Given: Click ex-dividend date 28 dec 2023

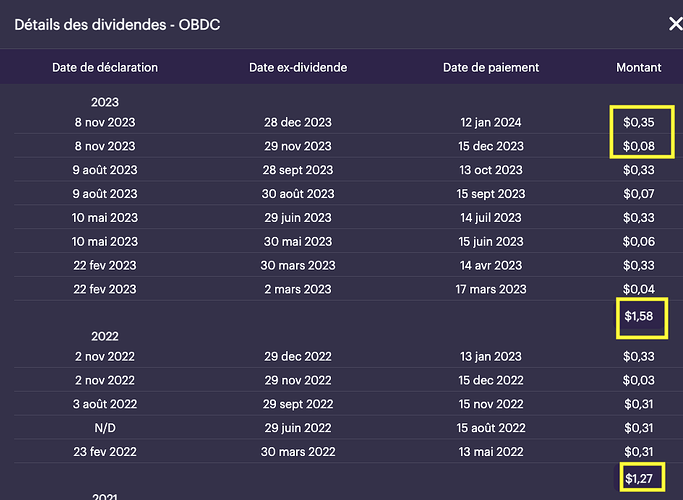Looking at the screenshot, I should point(298,122).
